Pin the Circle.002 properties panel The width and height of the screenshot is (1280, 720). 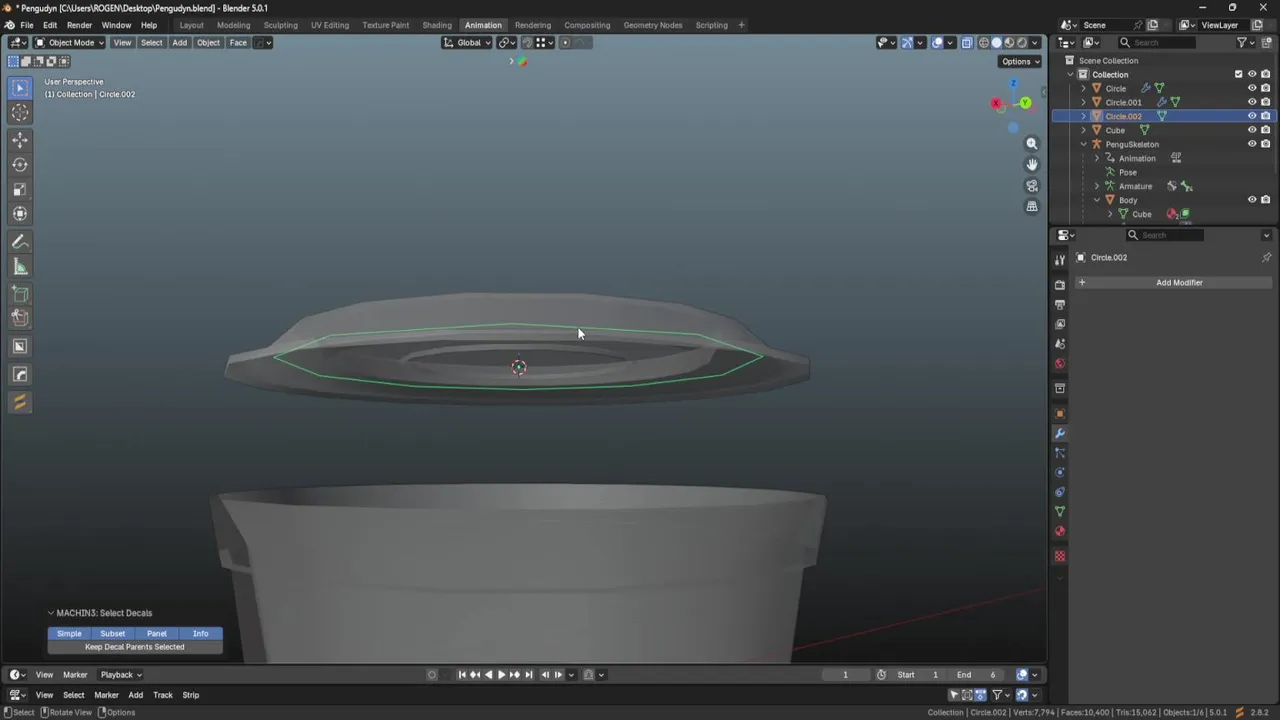tap(1266, 258)
